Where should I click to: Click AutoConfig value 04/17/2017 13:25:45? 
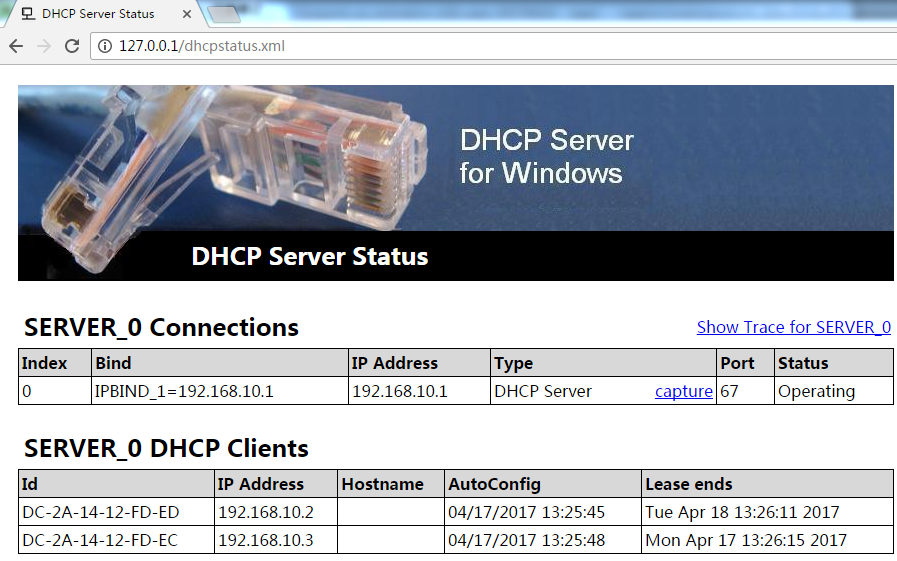(x=543, y=512)
